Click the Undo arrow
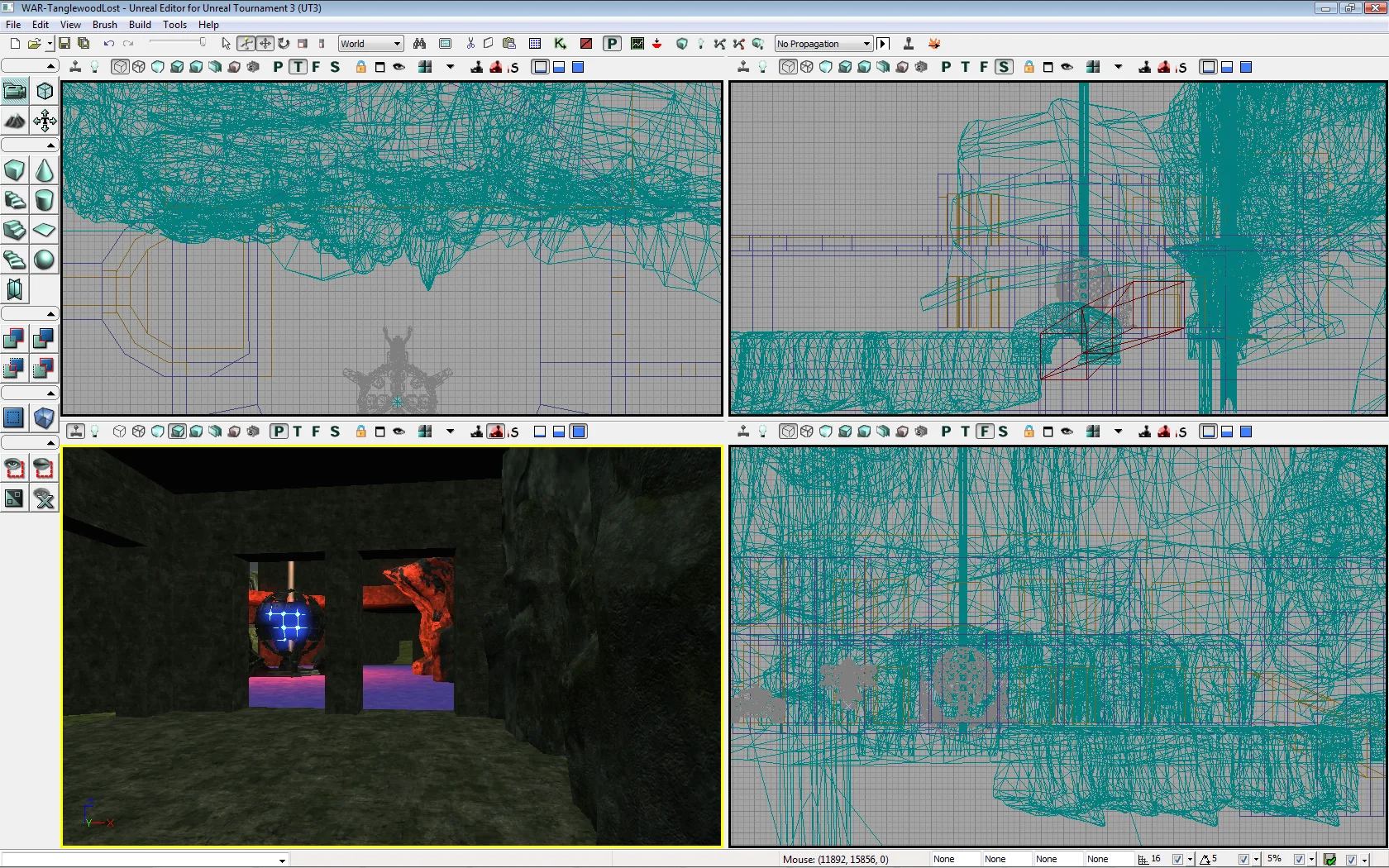This screenshot has height=868, width=1389. [x=108, y=44]
